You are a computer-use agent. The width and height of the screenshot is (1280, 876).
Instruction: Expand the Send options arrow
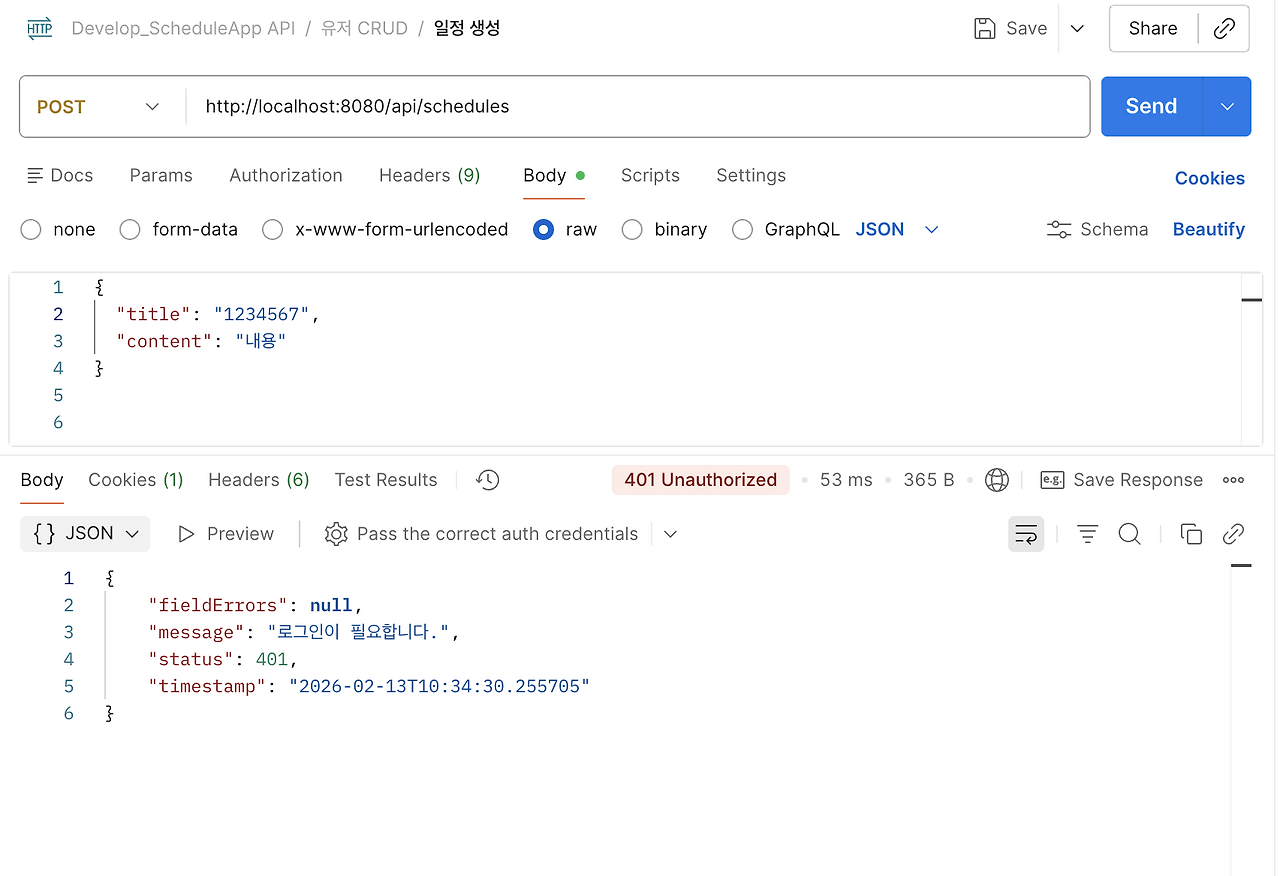(1227, 106)
